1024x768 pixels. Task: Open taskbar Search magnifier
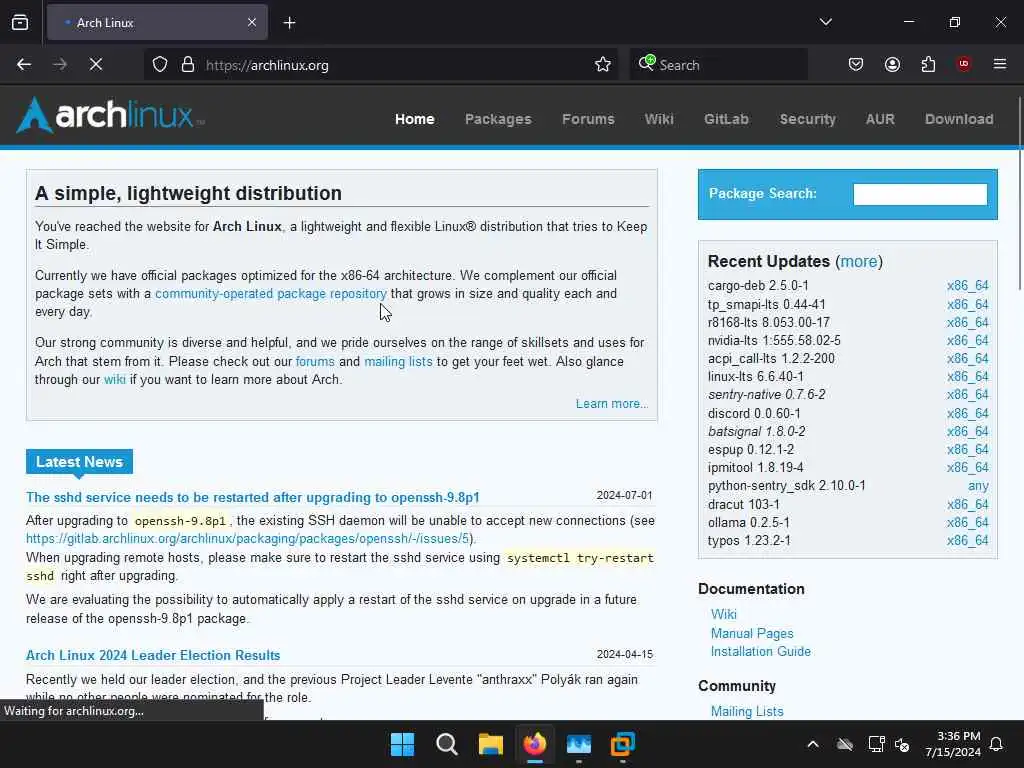(447, 744)
